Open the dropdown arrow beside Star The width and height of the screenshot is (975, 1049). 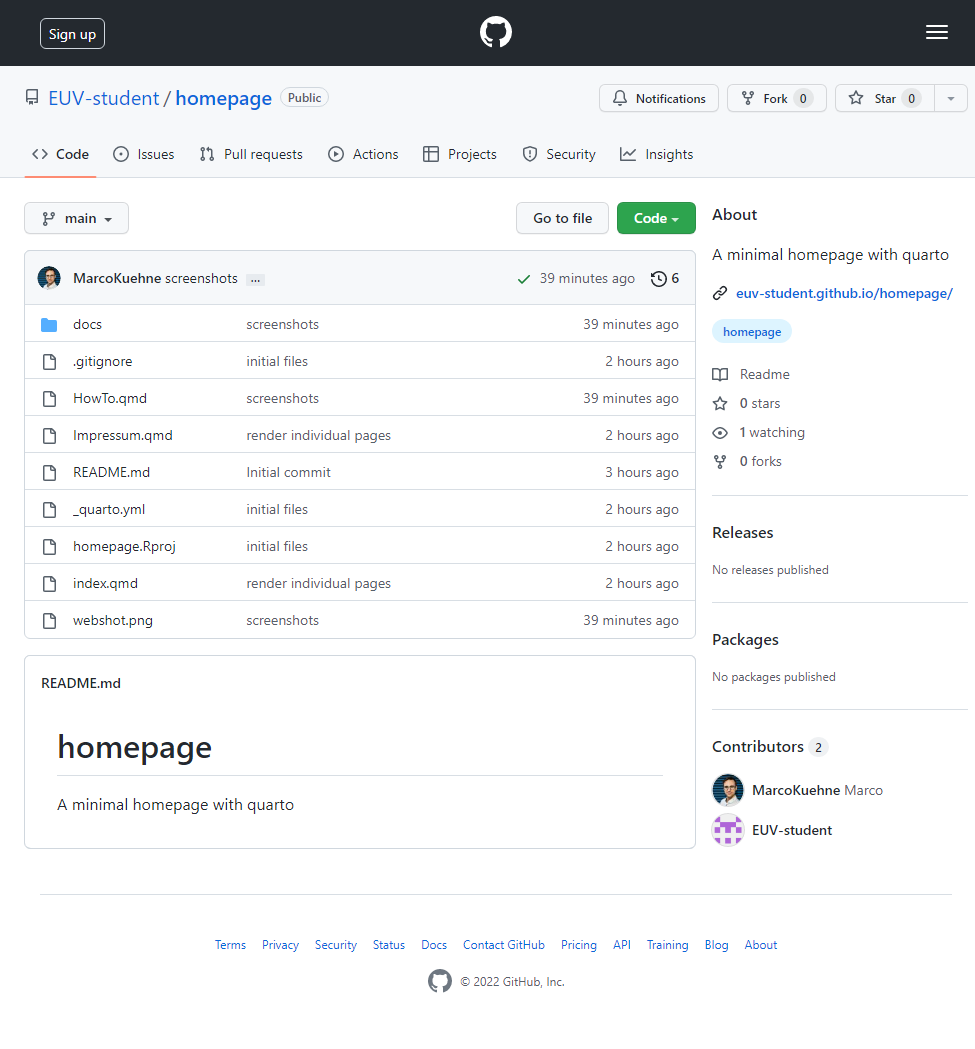(951, 98)
